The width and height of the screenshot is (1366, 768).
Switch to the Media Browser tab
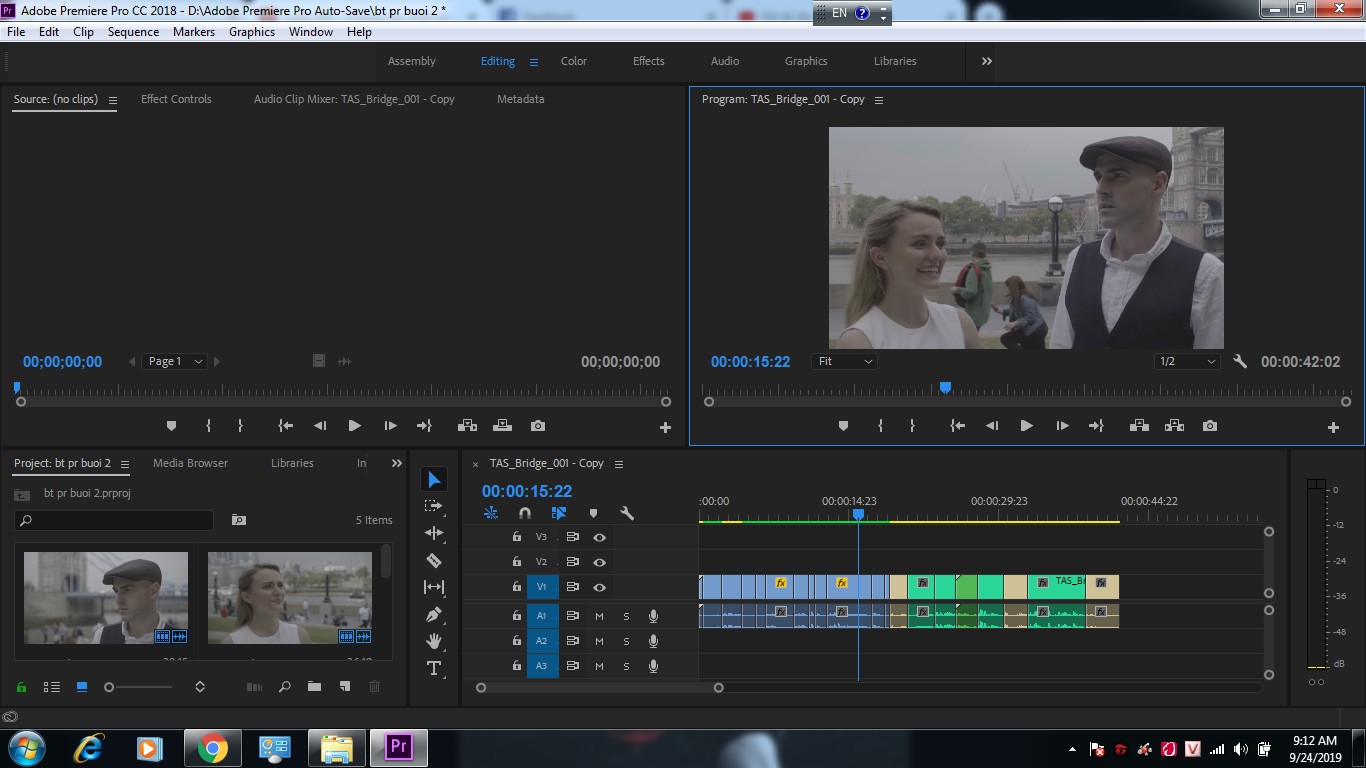(190, 463)
